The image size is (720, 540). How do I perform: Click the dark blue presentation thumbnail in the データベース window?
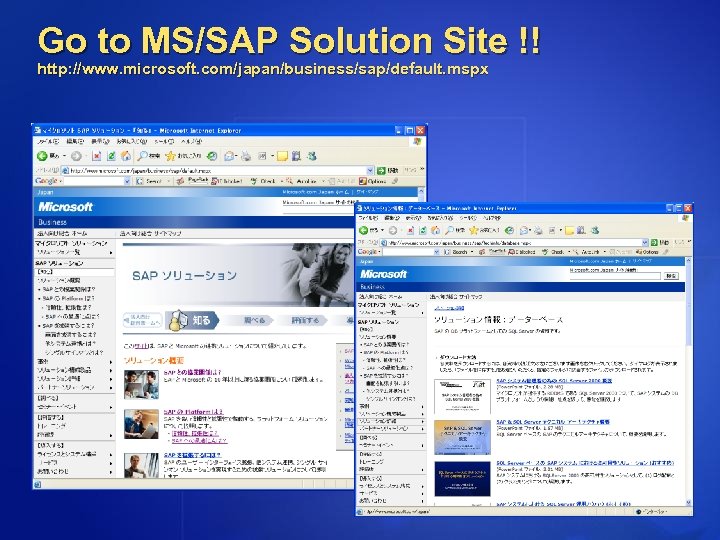pyautogui.click(x=462, y=479)
